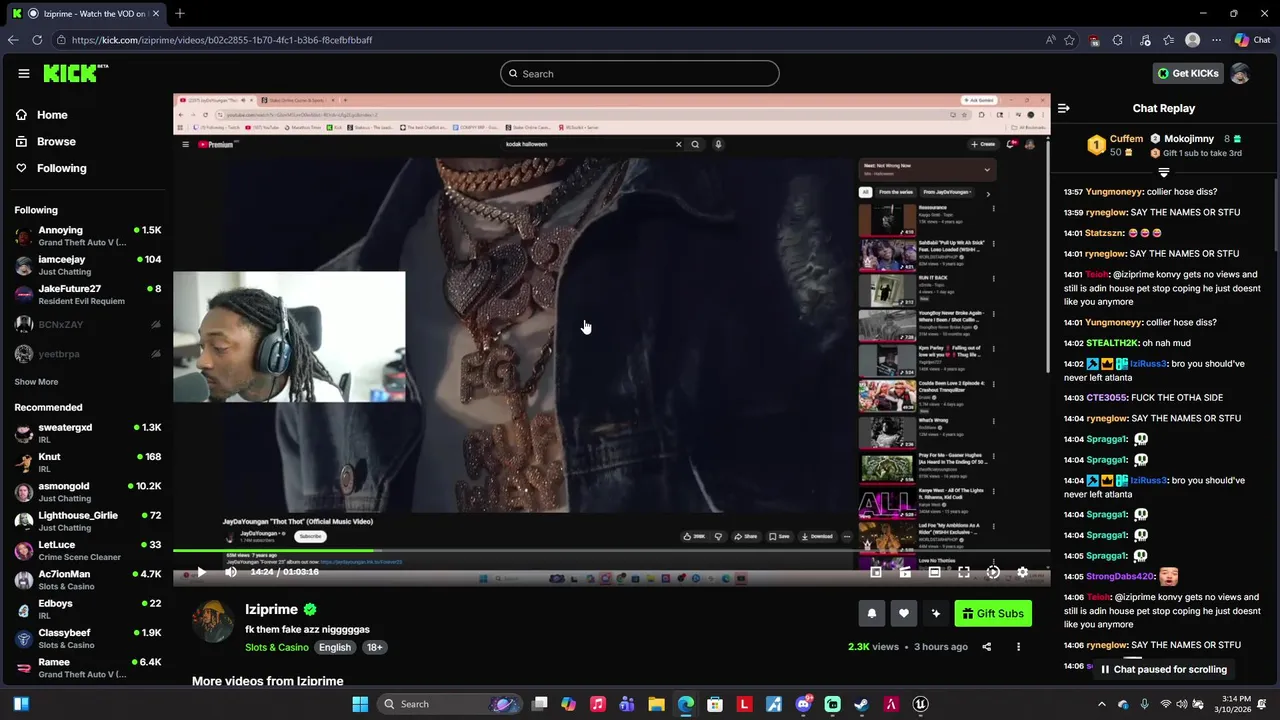Viewport: 1280px width, 720px height.
Task: Open Steam from the taskbar
Action: click(x=862, y=704)
